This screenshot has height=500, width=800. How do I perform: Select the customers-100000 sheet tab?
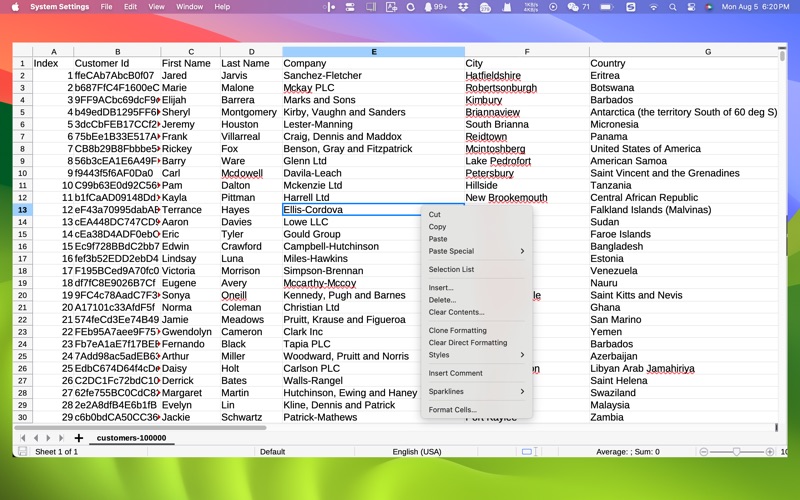[131, 438]
